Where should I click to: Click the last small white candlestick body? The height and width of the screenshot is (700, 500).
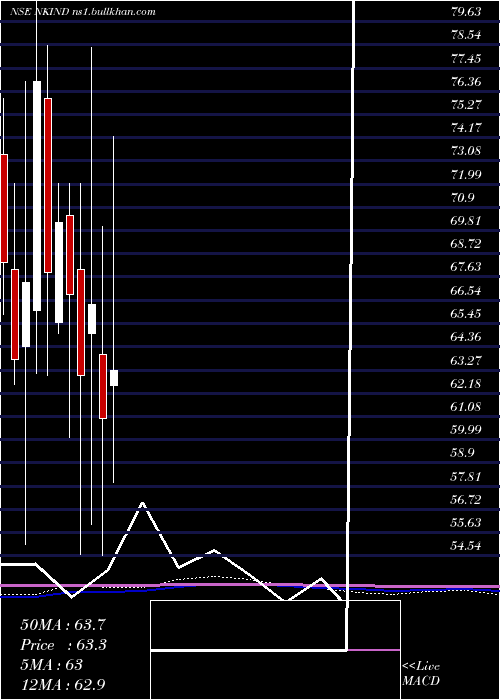[114, 378]
